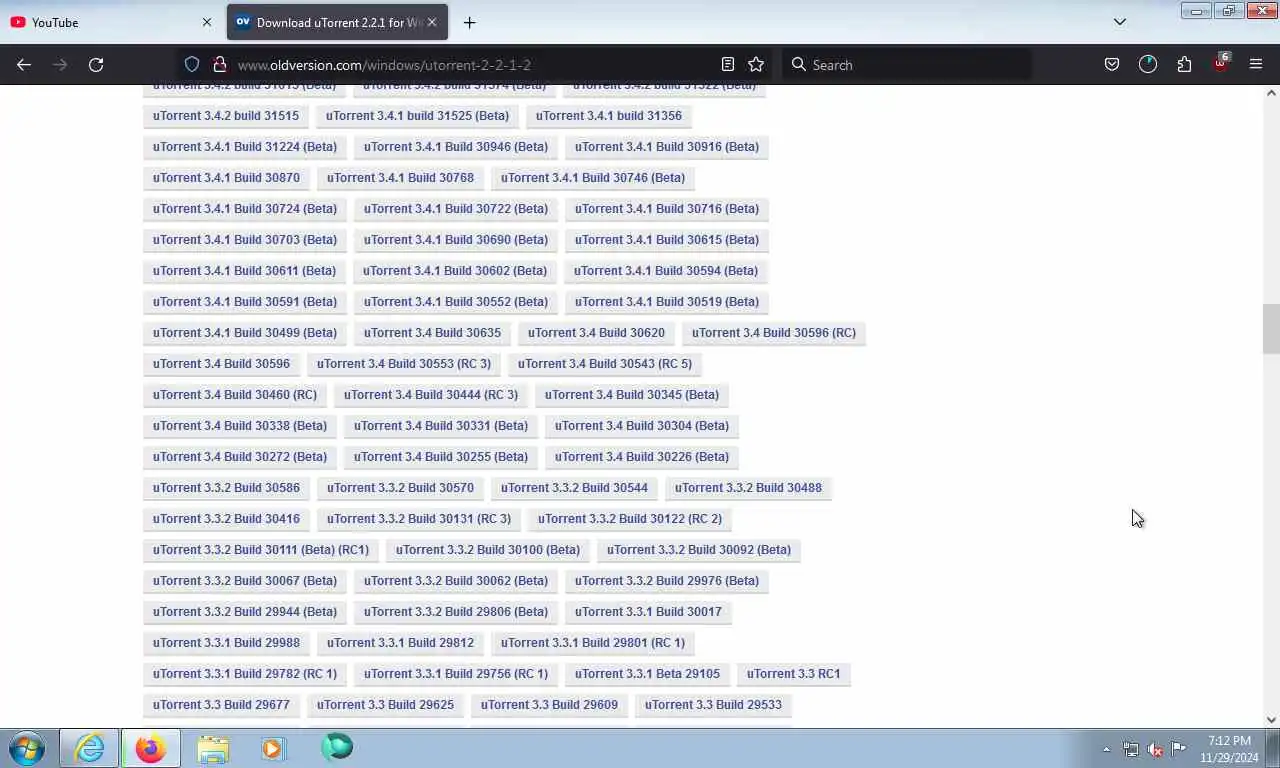Close the Download uTorrent tab
The width and height of the screenshot is (1280, 768).
[x=432, y=22]
